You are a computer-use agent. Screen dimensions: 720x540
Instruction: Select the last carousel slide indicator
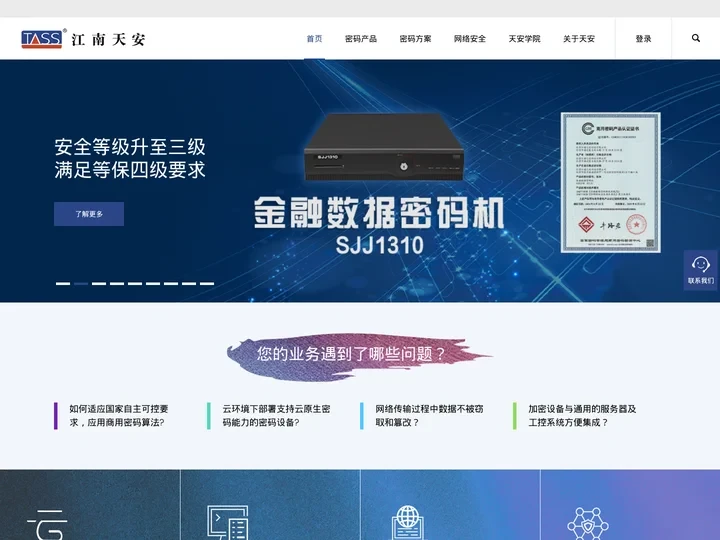tap(207, 284)
